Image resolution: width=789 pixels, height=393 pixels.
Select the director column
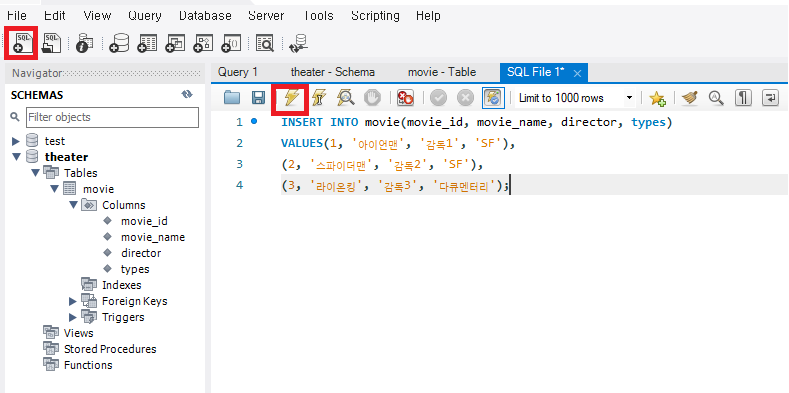(x=141, y=253)
